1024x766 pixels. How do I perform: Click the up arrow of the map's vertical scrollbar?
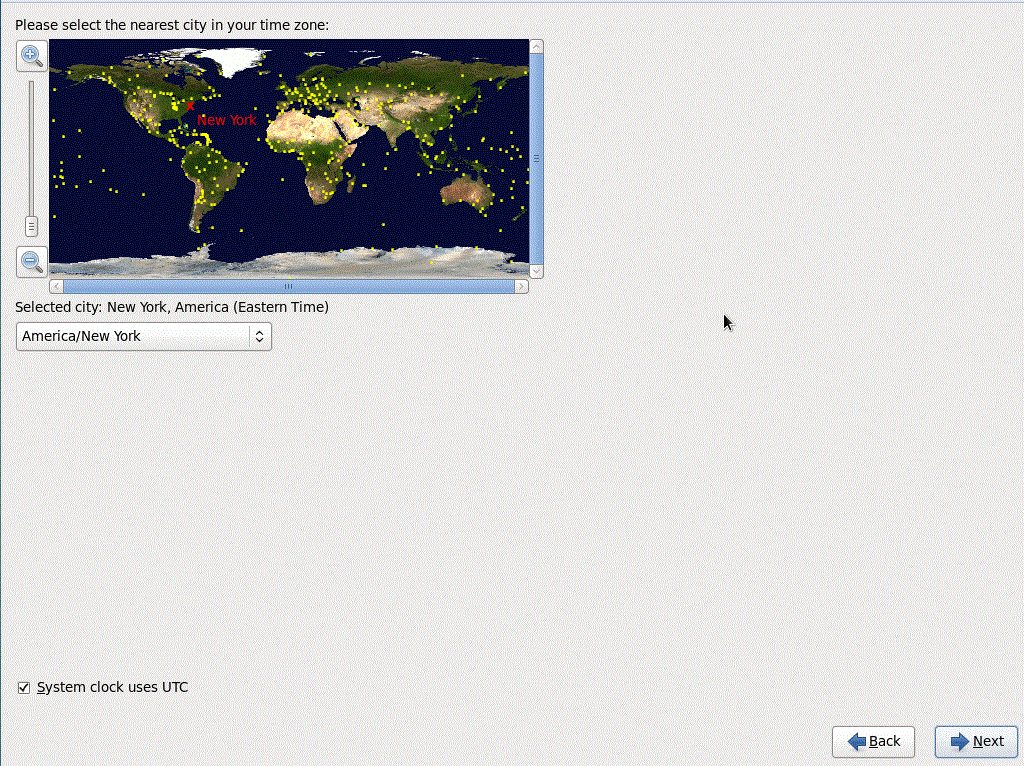[536, 46]
